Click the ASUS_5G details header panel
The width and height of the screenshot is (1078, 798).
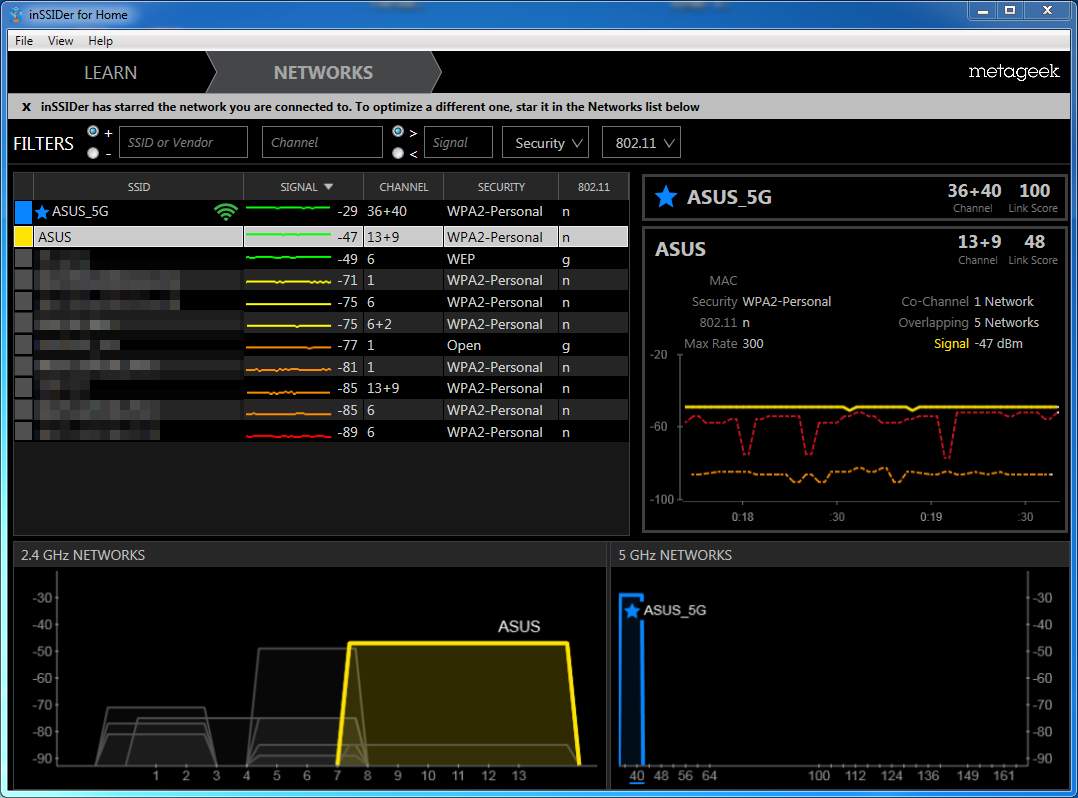click(854, 197)
